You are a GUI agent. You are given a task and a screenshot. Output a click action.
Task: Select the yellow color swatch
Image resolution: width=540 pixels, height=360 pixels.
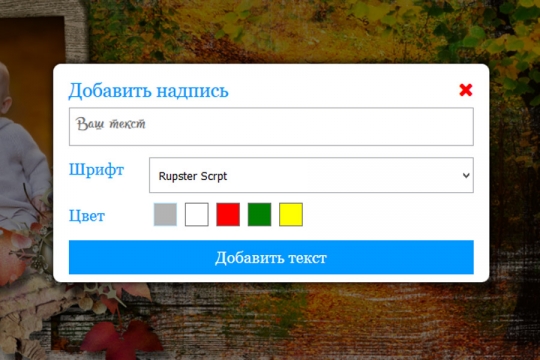click(291, 215)
